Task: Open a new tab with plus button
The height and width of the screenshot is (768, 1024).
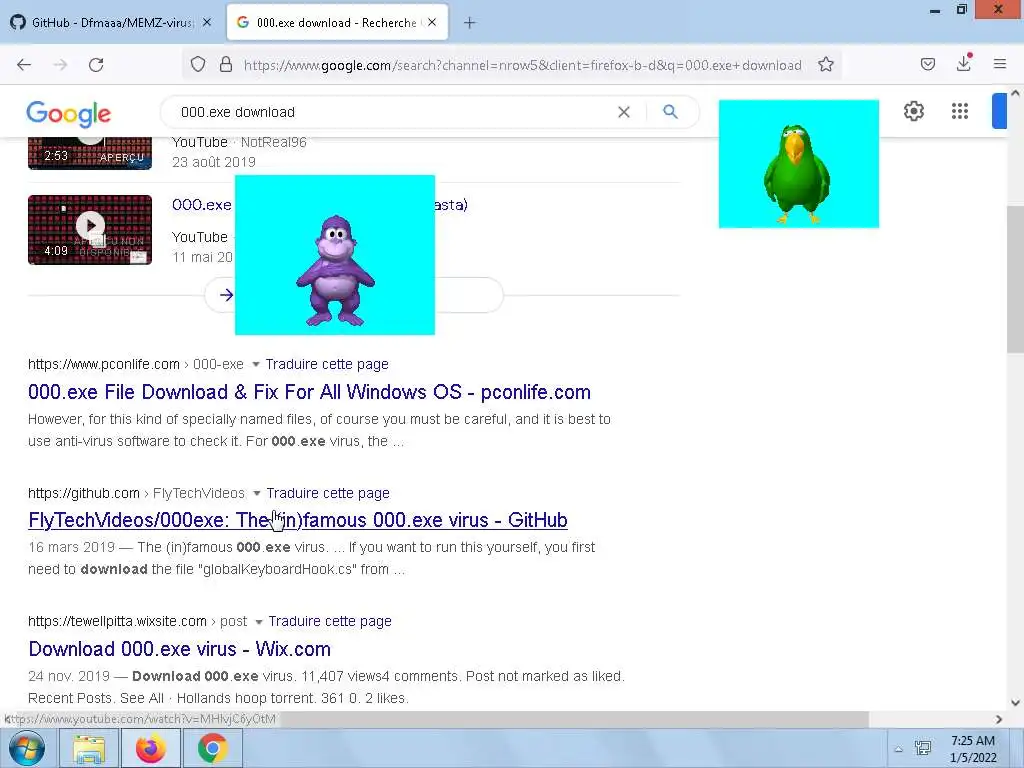Action: [469, 23]
